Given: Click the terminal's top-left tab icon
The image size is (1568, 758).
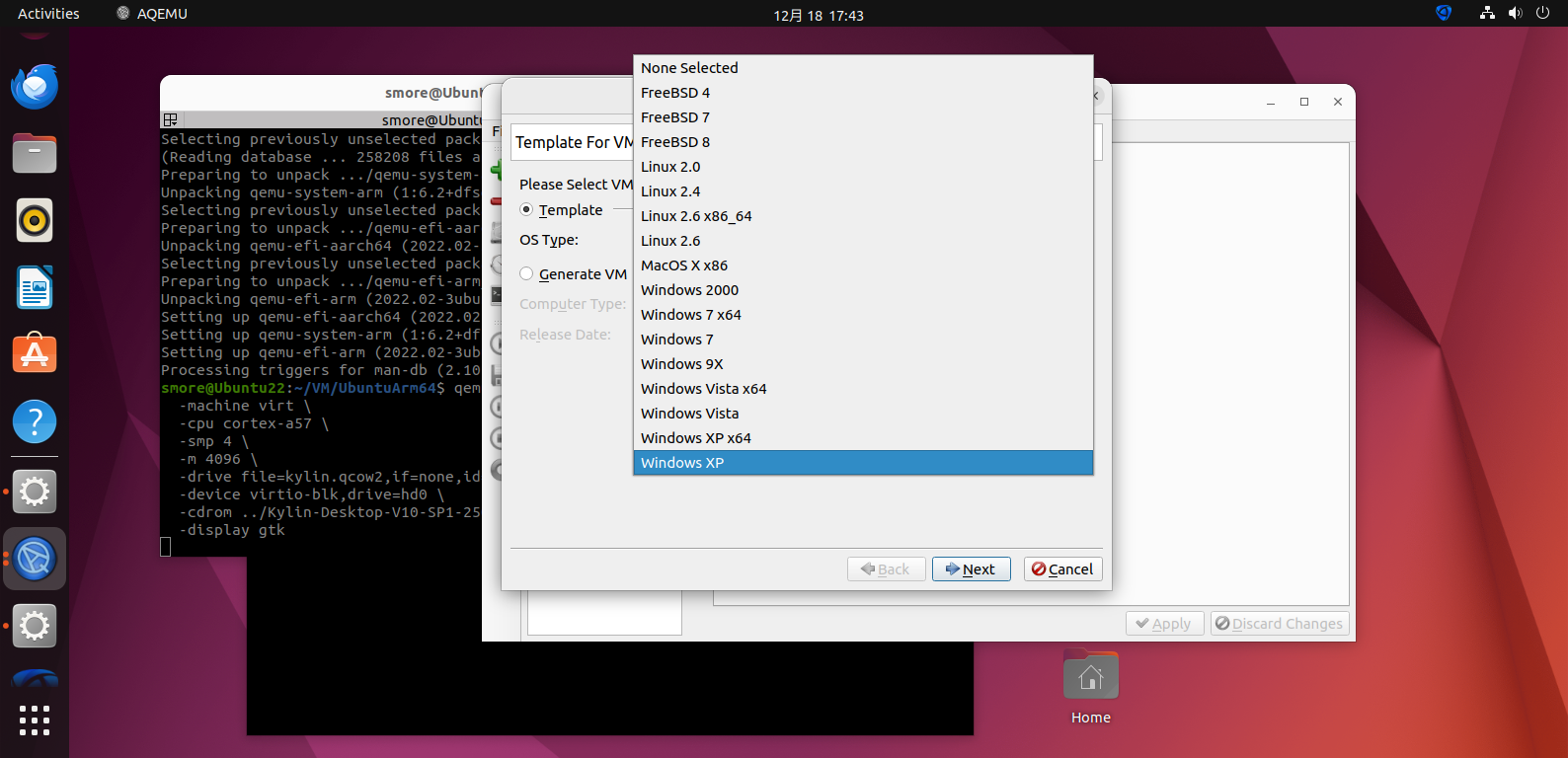Looking at the screenshot, I should click(x=170, y=119).
